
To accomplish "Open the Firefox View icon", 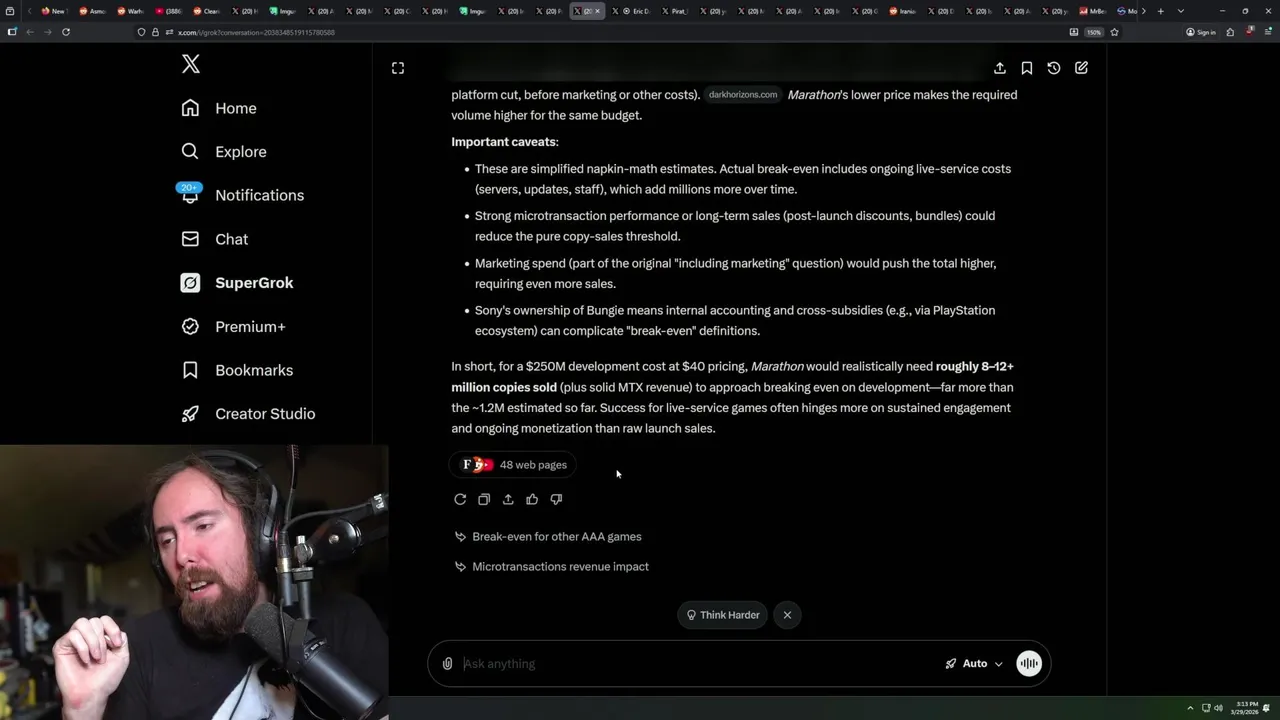I will tap(10, 11).
